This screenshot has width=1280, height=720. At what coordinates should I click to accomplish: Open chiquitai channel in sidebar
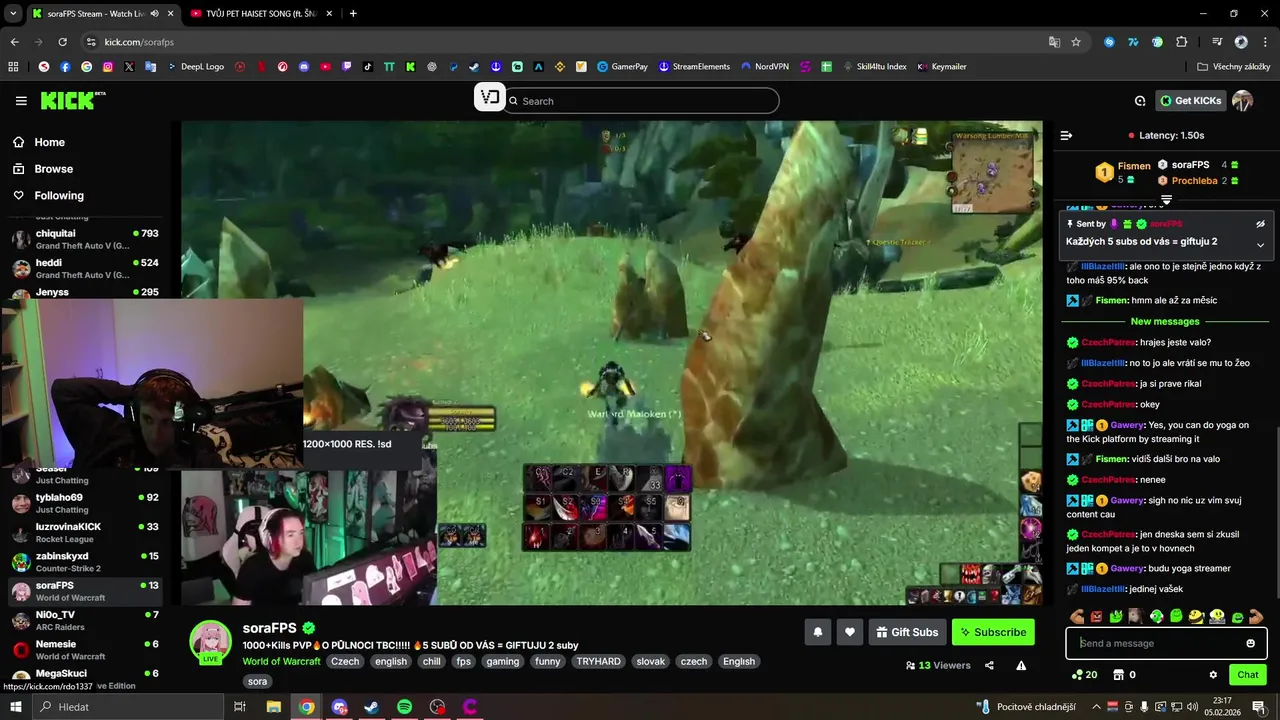[x=84, y=239]
